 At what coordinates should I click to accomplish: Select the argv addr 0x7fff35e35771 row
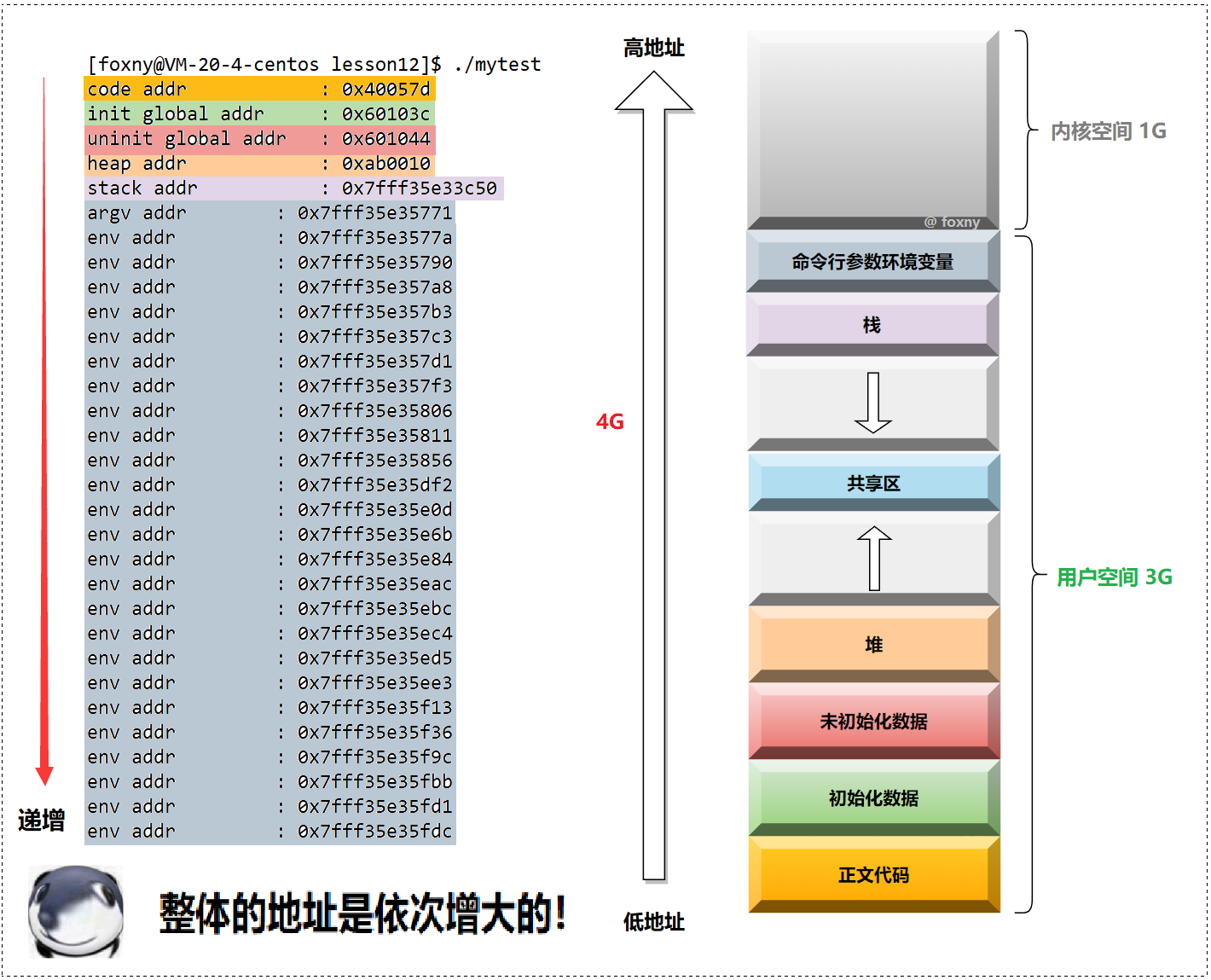coord(269,212)
